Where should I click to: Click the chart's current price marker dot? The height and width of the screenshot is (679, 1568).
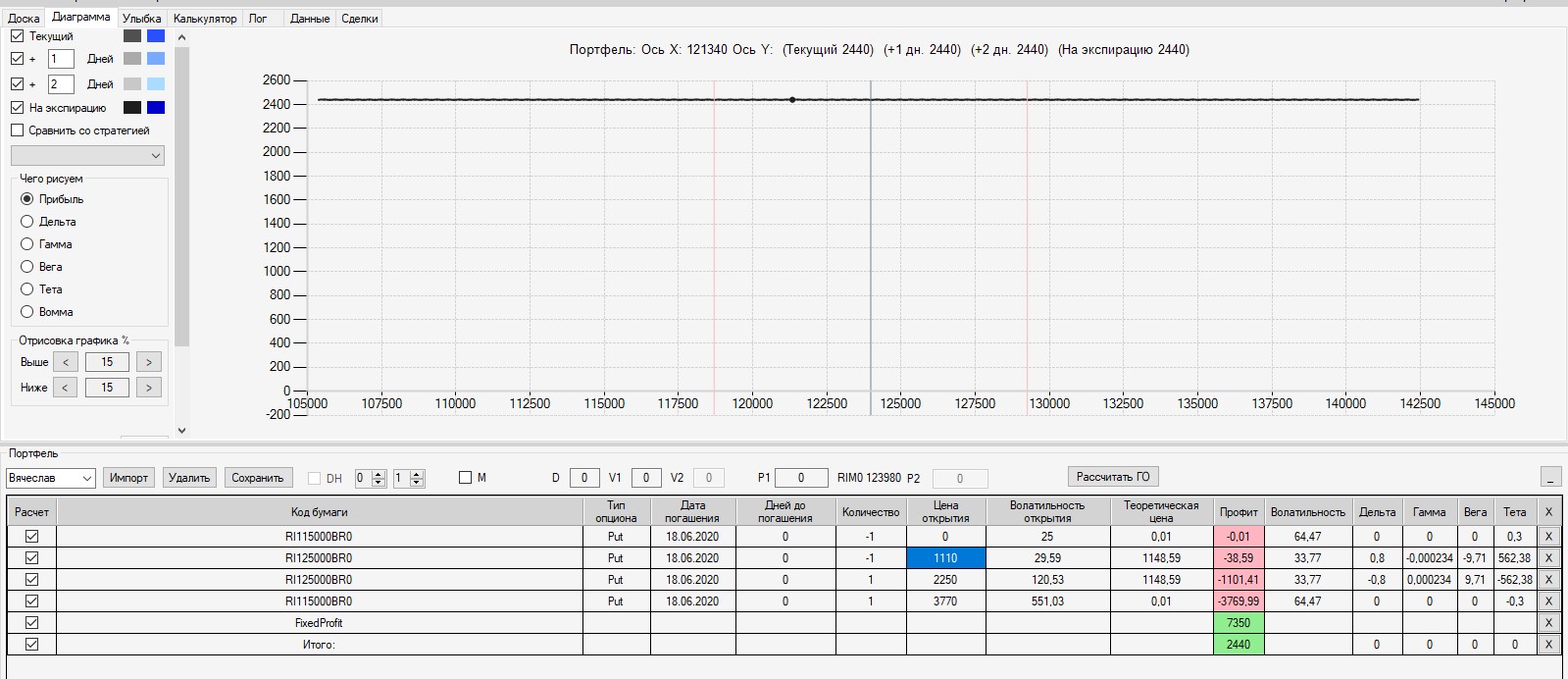792,100
